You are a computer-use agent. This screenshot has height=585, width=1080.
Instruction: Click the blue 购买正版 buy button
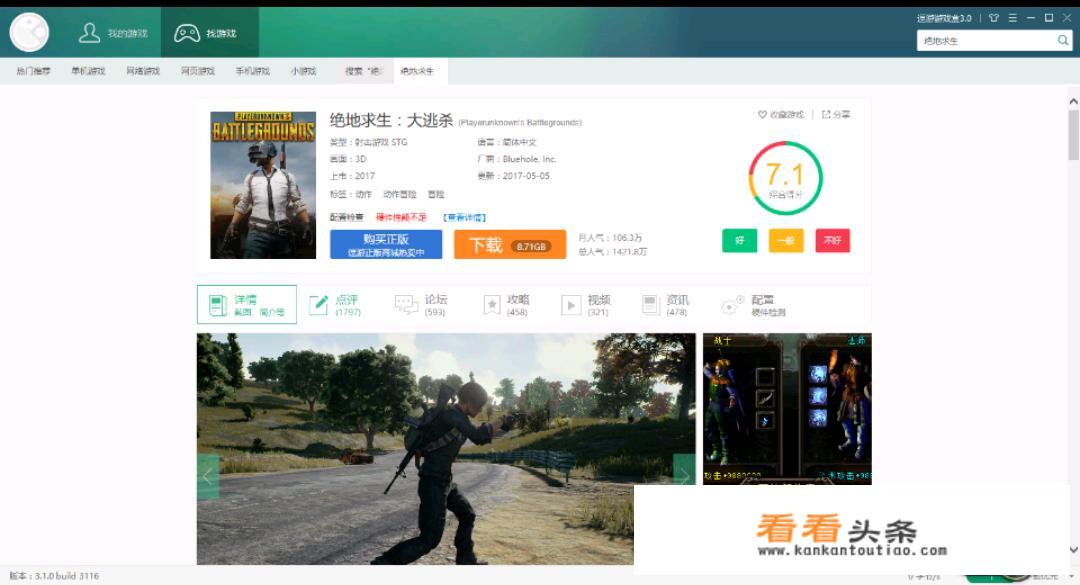pyautogui.click(x=386, y=245)
